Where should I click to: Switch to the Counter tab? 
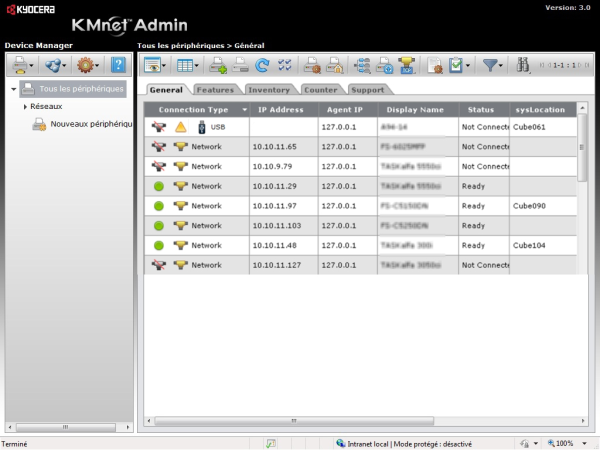coord(321,90)
